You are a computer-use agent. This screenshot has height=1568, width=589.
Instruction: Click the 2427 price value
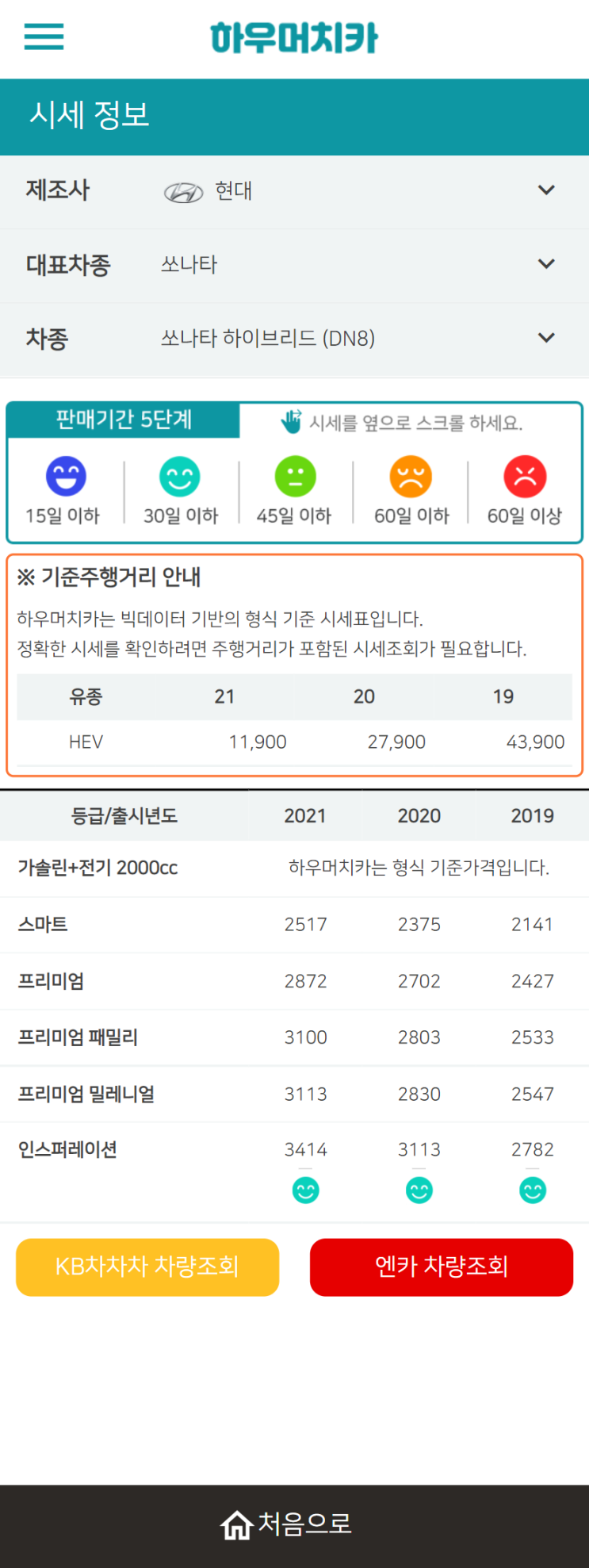pos(533,981)
